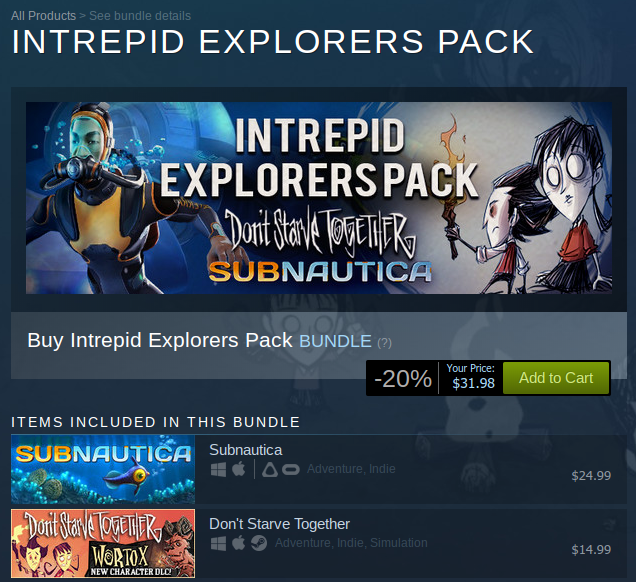636x582 pixels.
Task: Click the Windows icon on the Subnautica row
Action: point(218,470)
